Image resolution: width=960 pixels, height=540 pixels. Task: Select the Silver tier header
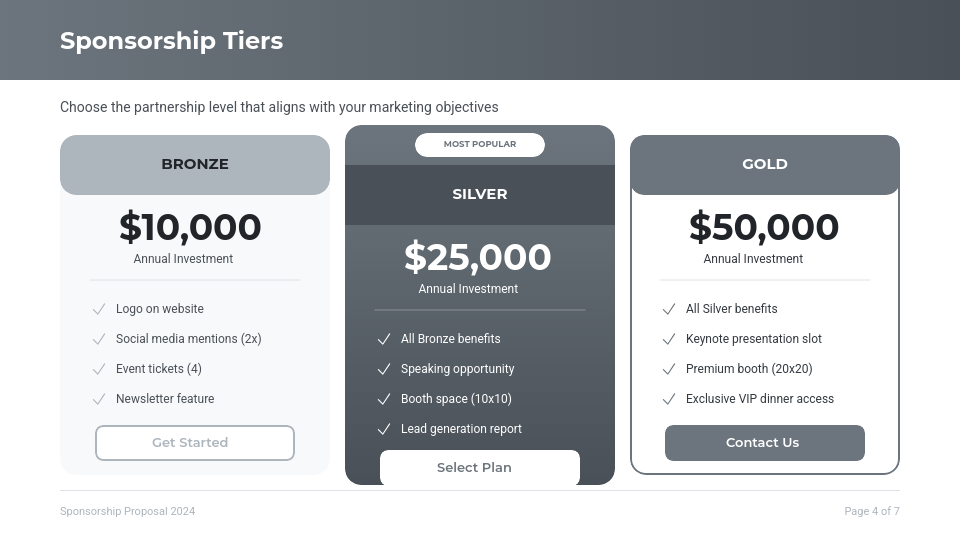point(480,194)
